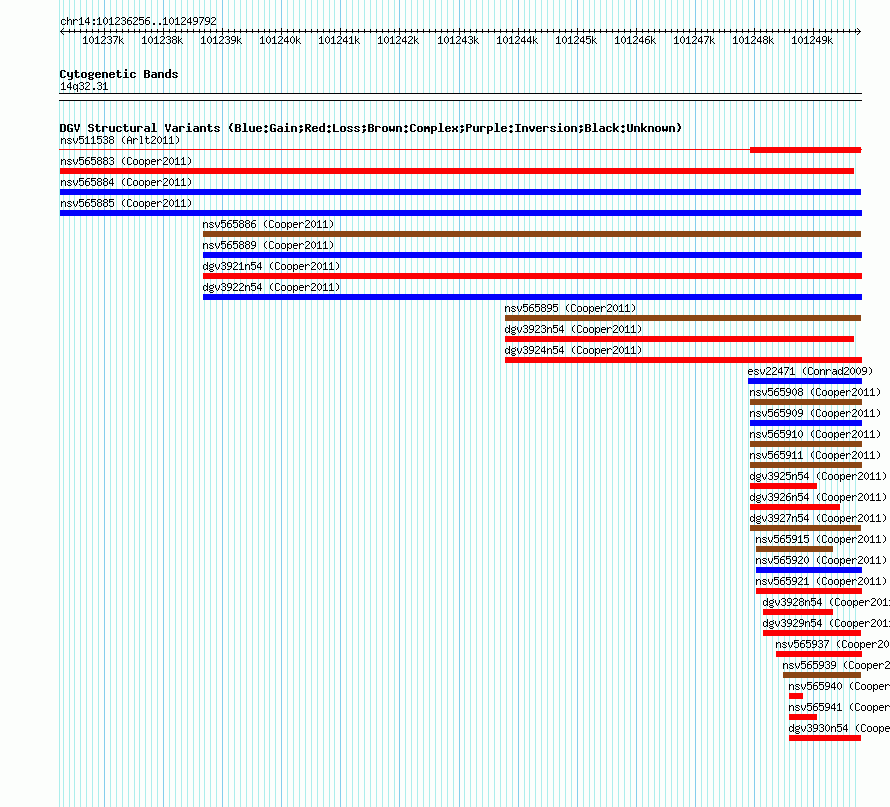Click the nsv565911 (Cooper2011) label
The image size is (890, 807).
815,455
